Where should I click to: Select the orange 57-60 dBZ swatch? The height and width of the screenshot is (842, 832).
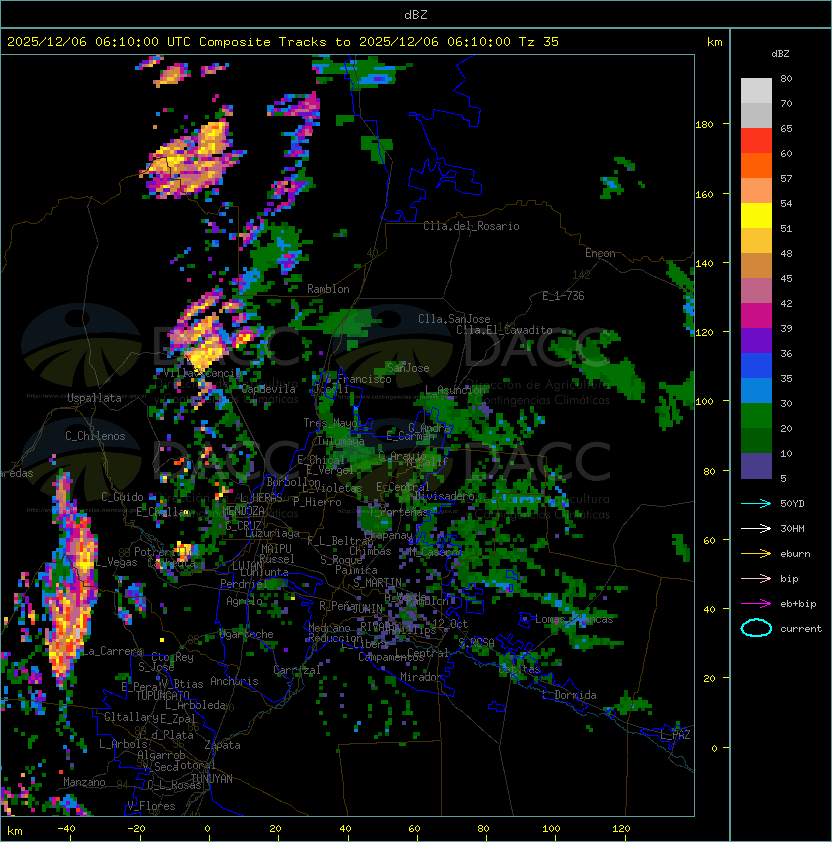coord(756,165)
